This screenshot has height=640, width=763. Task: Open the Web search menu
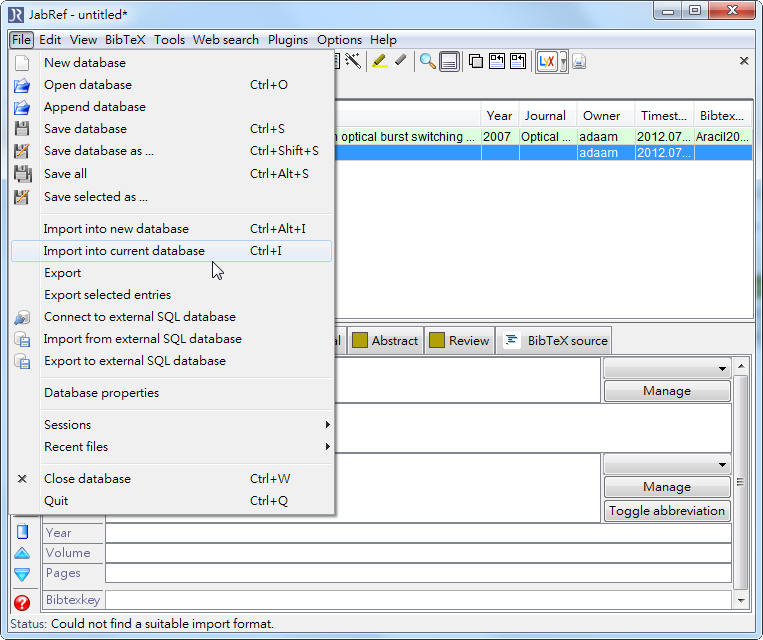point(226,39)
